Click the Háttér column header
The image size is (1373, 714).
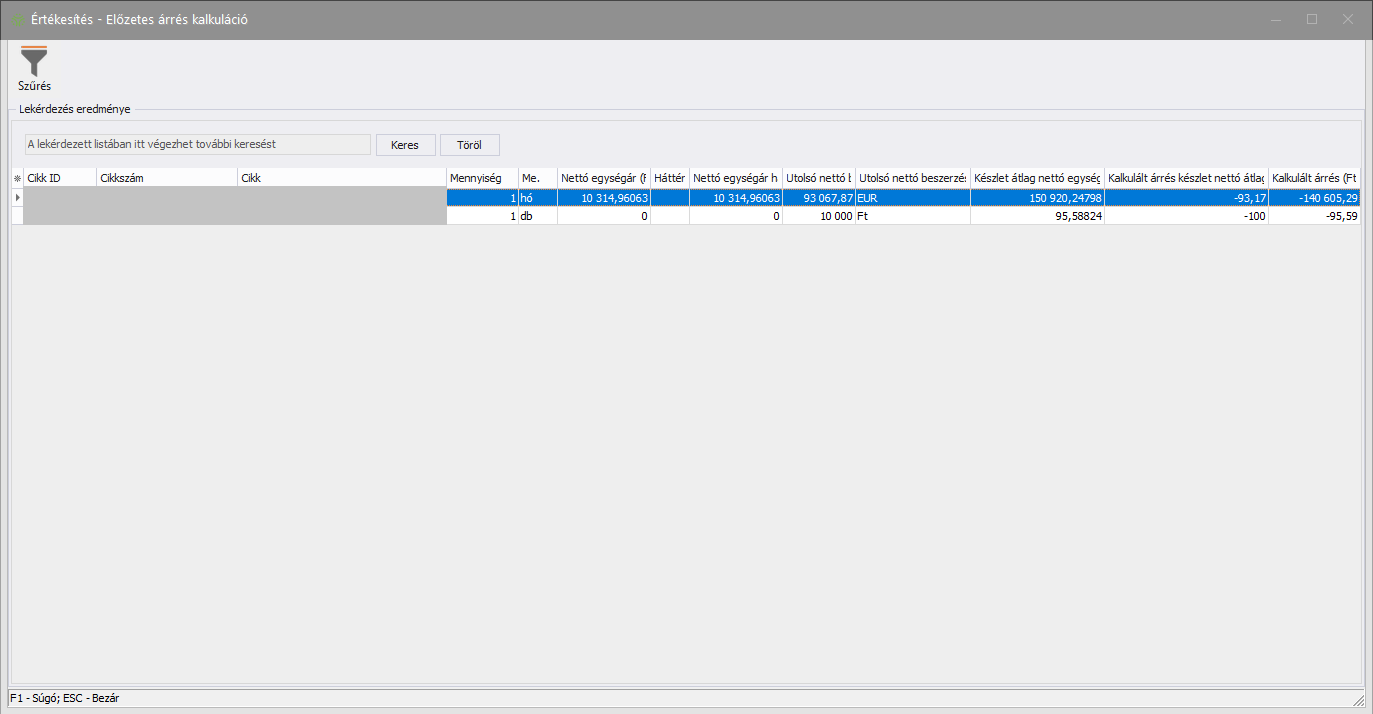(669, 178)
